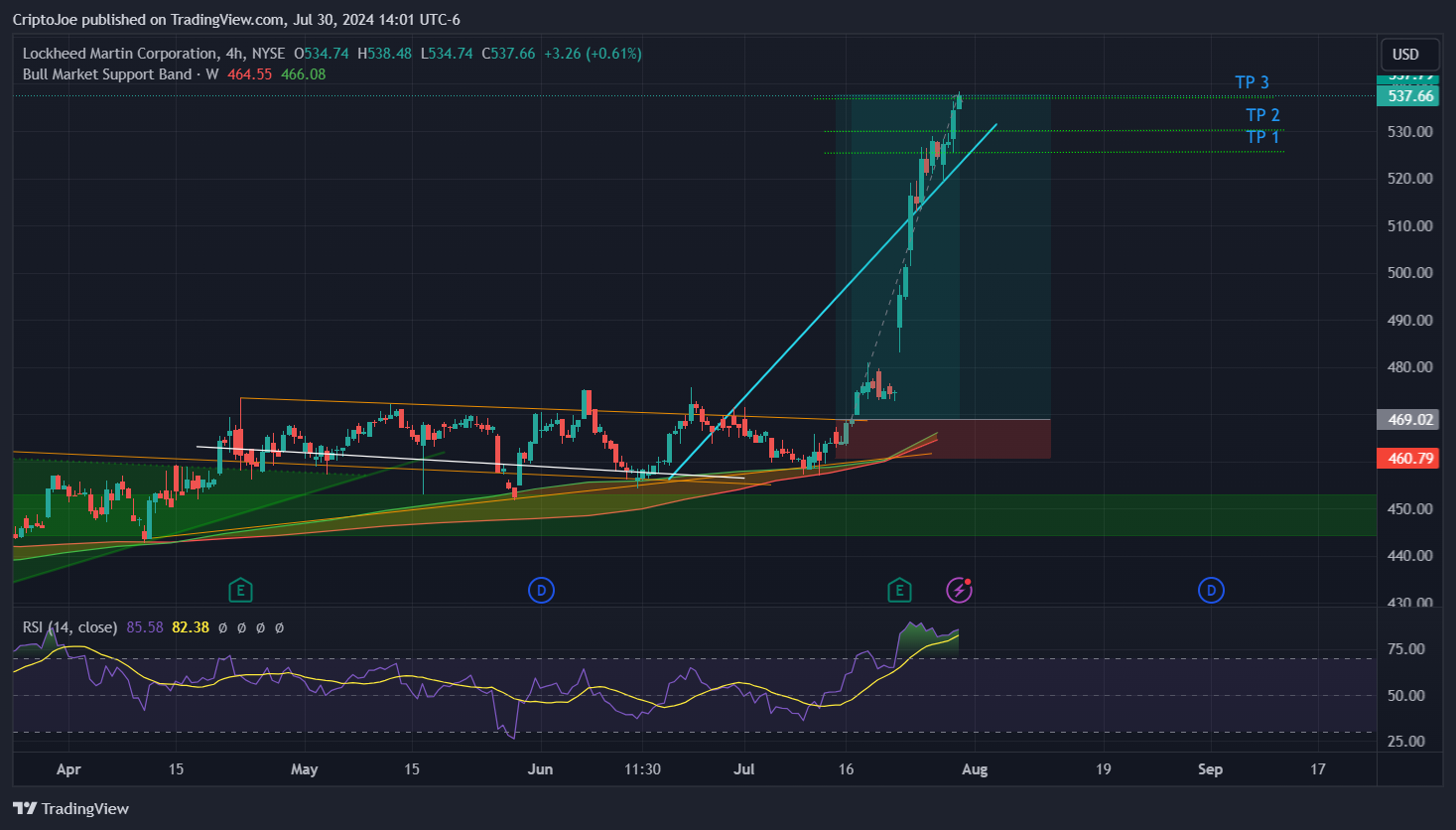Click the close price C537.66
The image size is (1456, 830).
pos(508,54)
